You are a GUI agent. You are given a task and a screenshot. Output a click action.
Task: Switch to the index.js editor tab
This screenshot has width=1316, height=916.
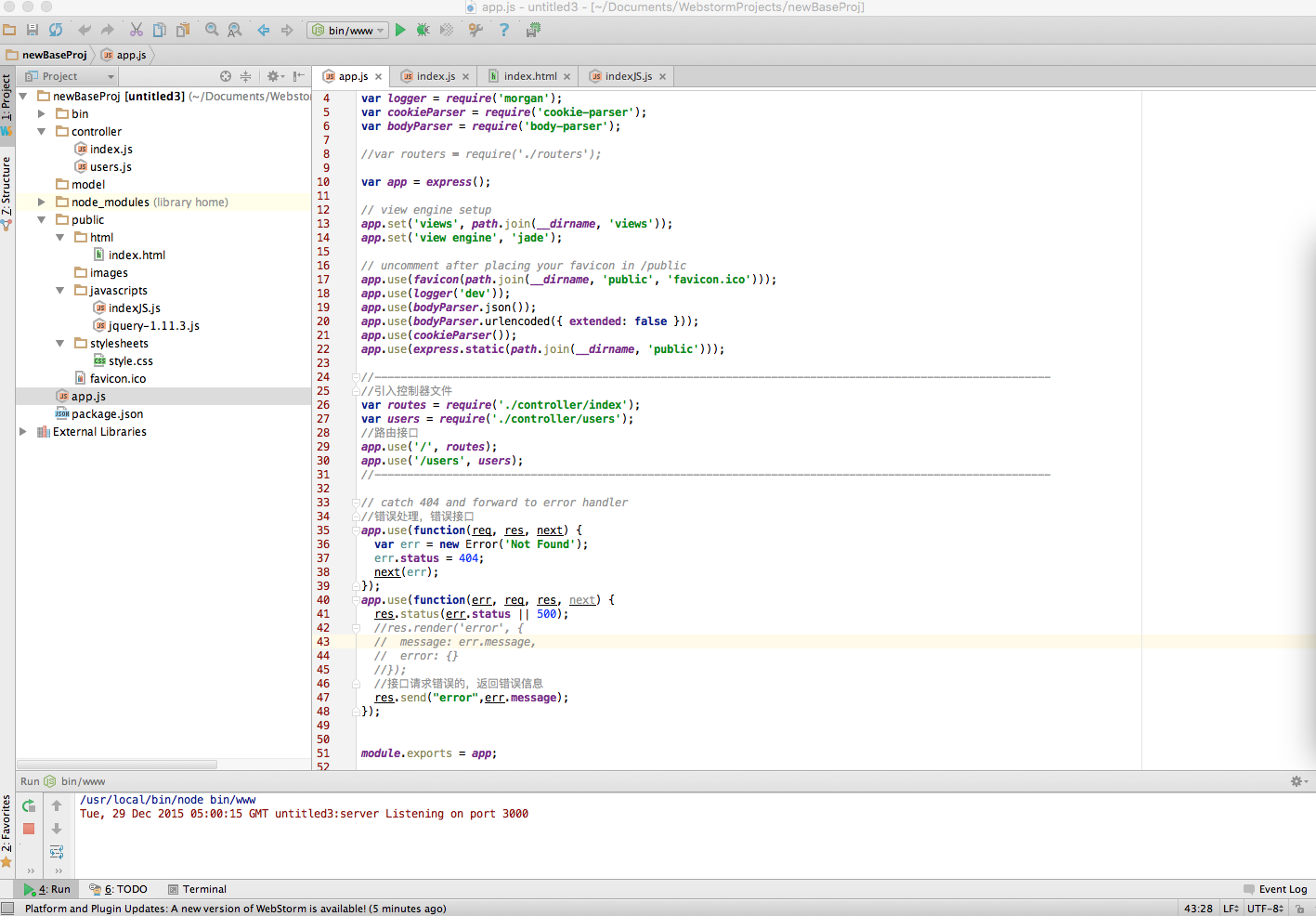(436, 76)
